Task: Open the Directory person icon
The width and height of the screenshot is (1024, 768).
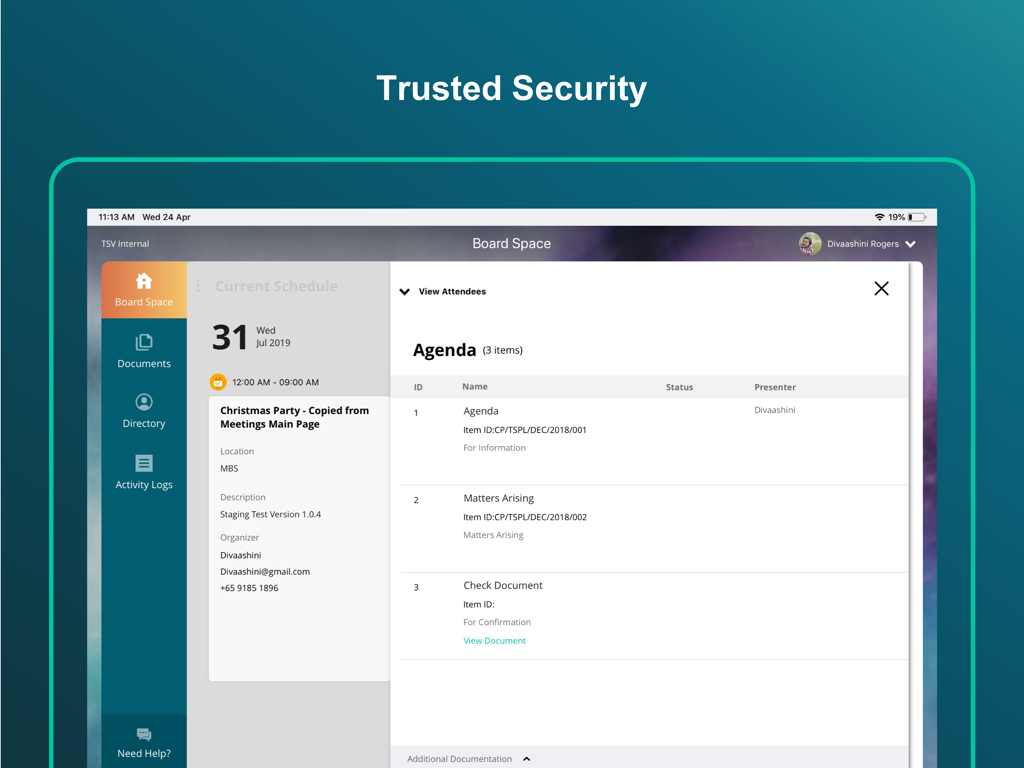Action: click(x=144, y=402)
